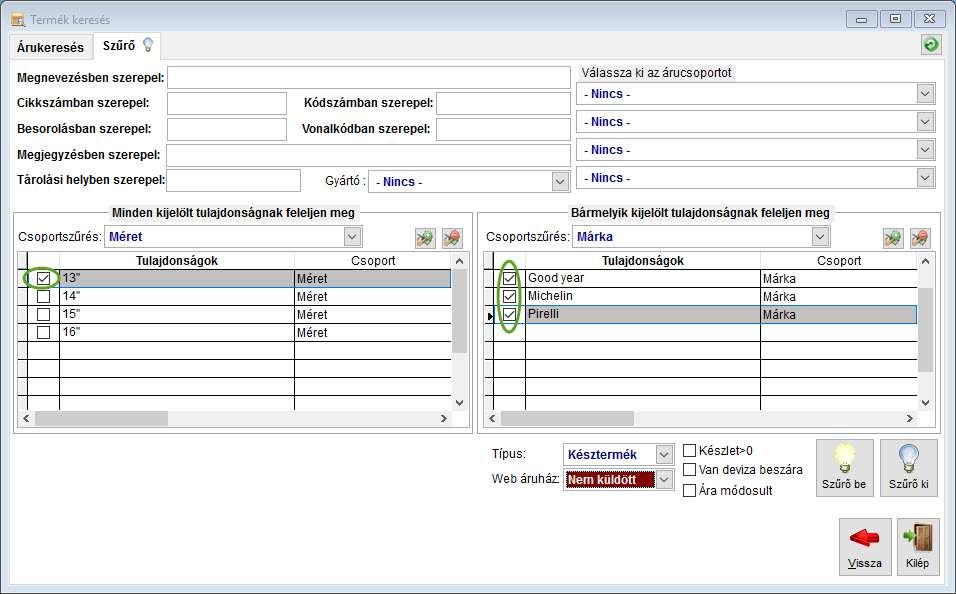Open Csoportszűrés dropdown showing Méret
The height and width of the screenshot is (594, 956).
point(352,237)
